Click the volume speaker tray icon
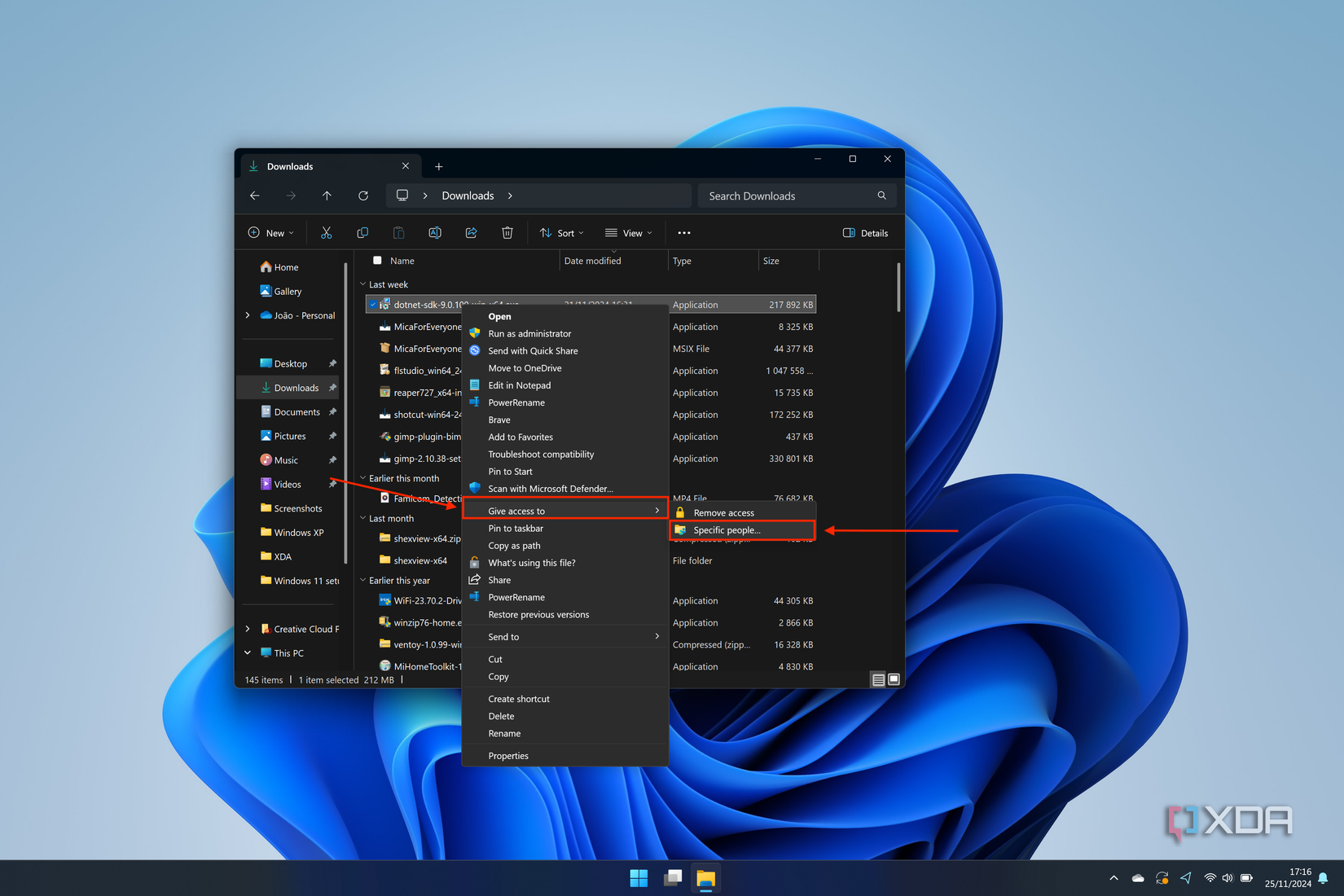This screenshot has width=1344, height=896. [x=1228, y=878]
